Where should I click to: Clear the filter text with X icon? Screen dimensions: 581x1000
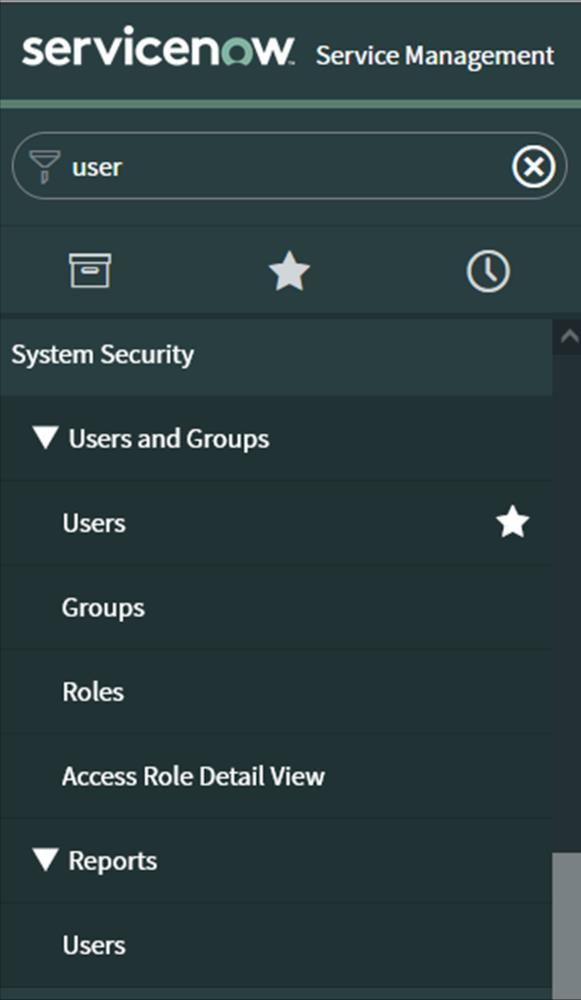(x=534, y=167)
